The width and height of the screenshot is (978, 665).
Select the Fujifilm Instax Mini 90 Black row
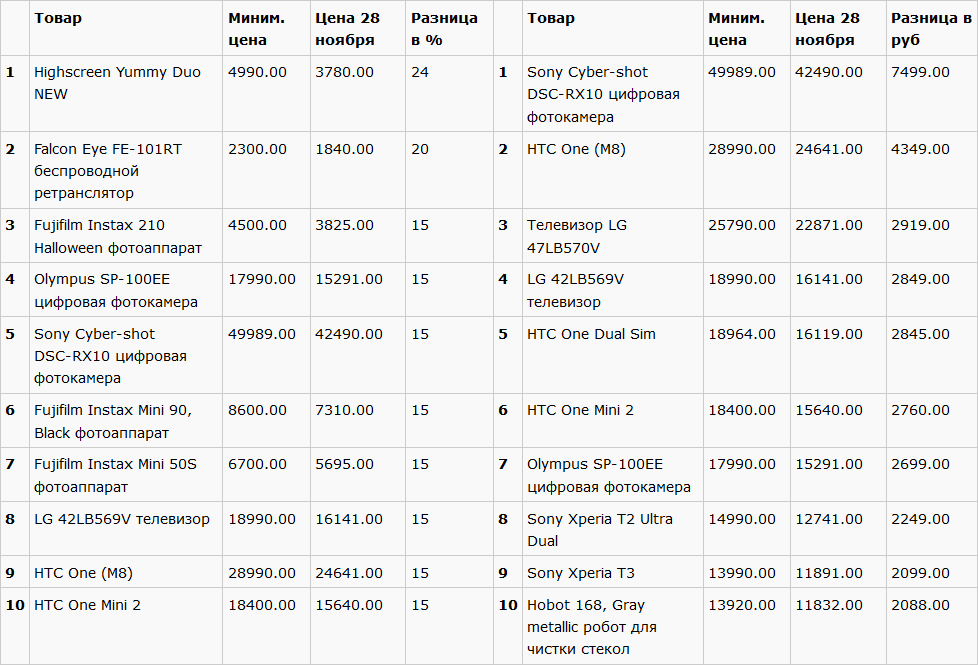tap(112, 421)
